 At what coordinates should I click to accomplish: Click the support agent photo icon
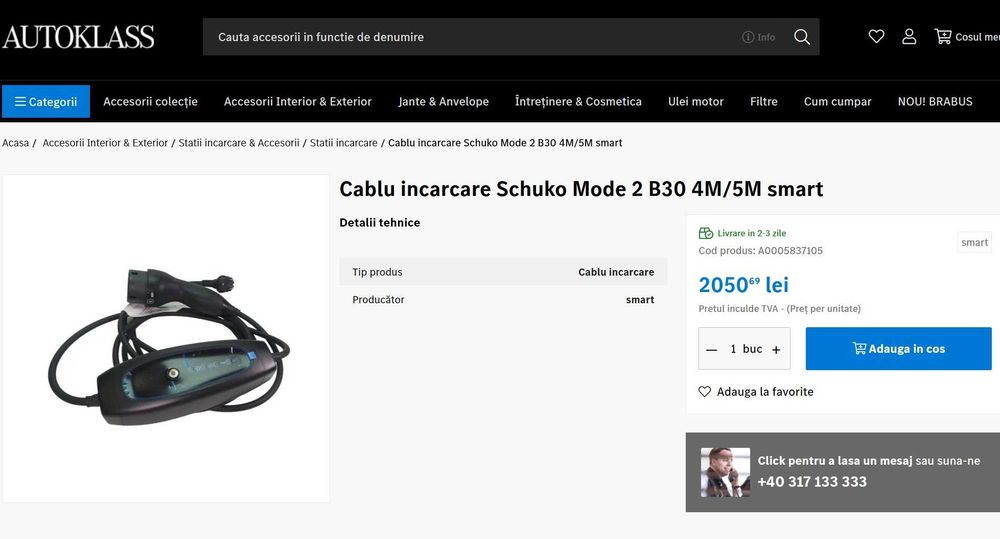point(725,472)
